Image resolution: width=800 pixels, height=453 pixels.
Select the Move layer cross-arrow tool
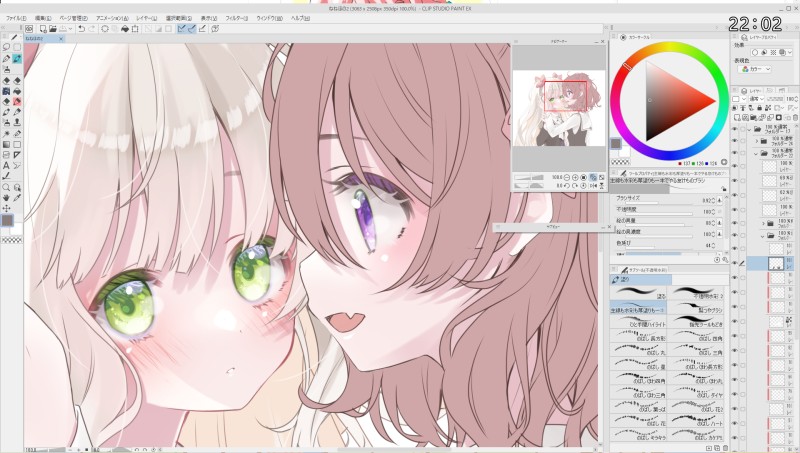click(6, 208)
